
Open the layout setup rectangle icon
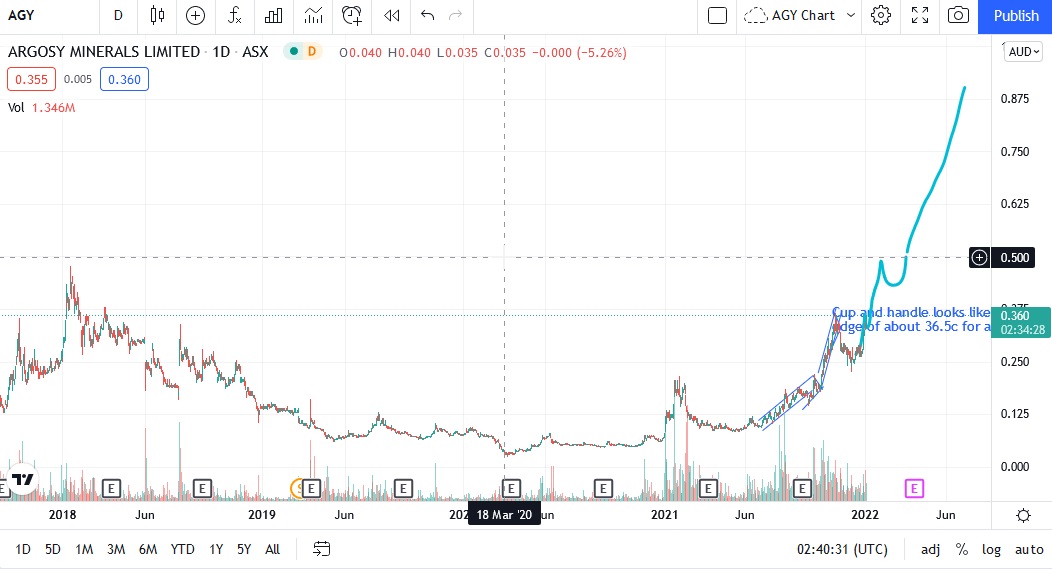(x=717, y=15)
